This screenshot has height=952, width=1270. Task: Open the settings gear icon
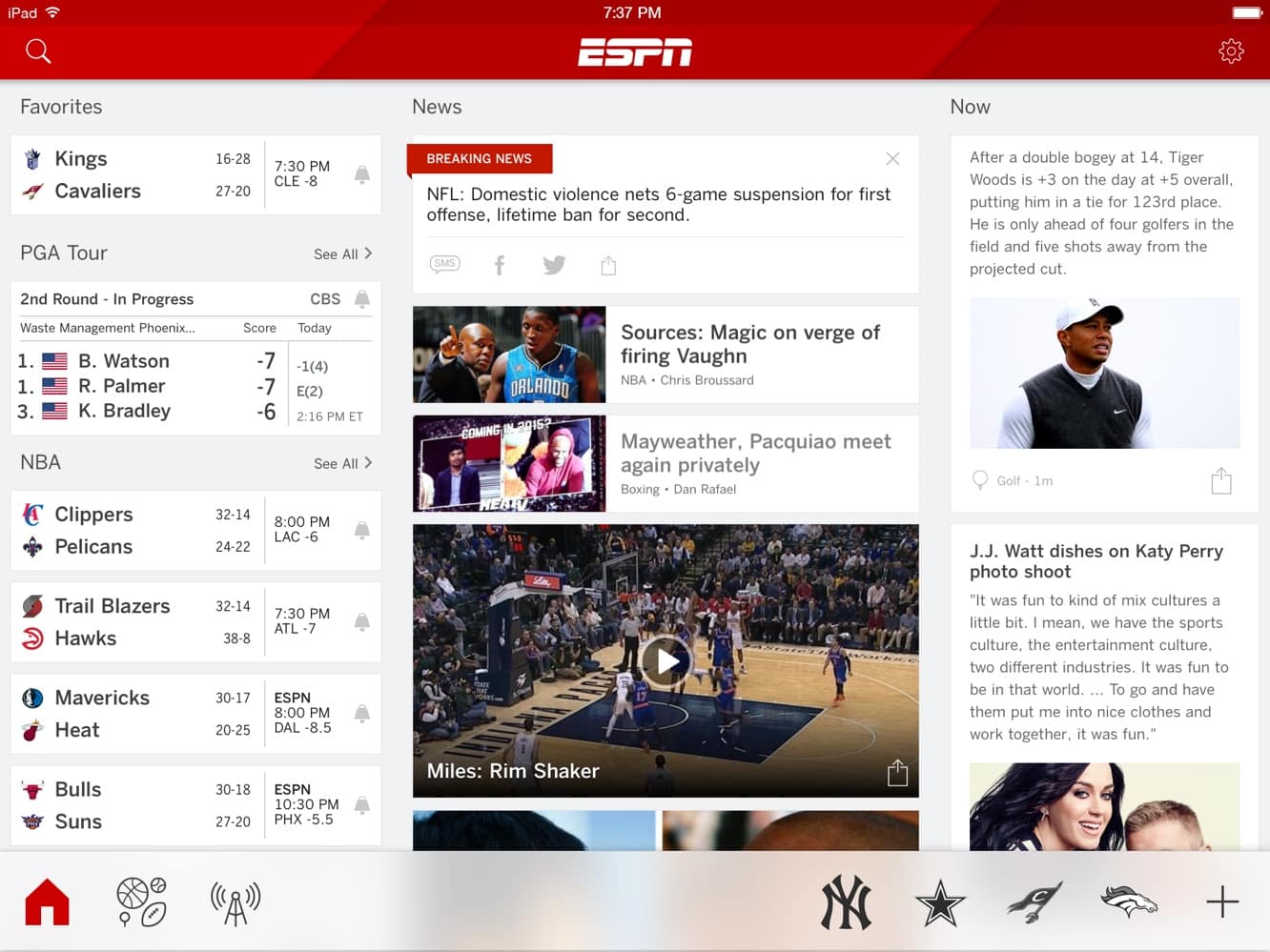coord(1231,51)
